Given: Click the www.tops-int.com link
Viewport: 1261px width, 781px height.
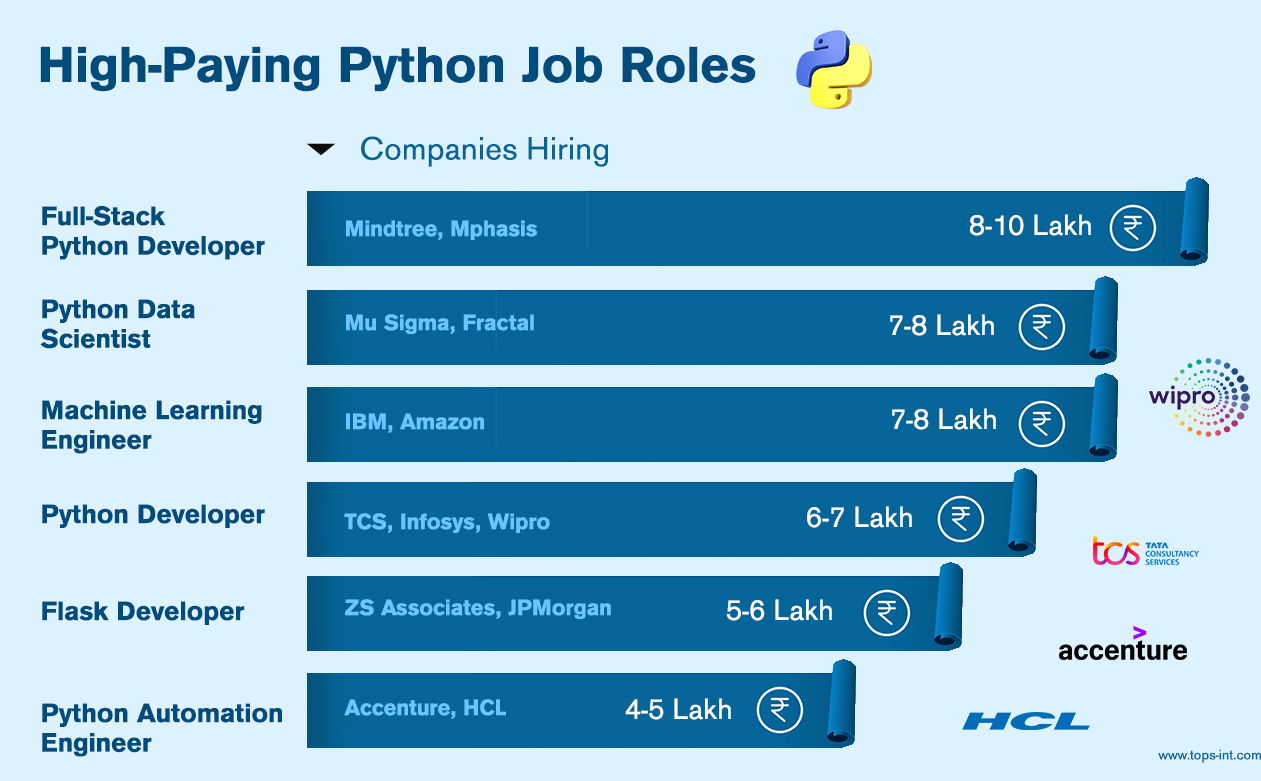Looking at the screenshot, I should point(1209,756).
